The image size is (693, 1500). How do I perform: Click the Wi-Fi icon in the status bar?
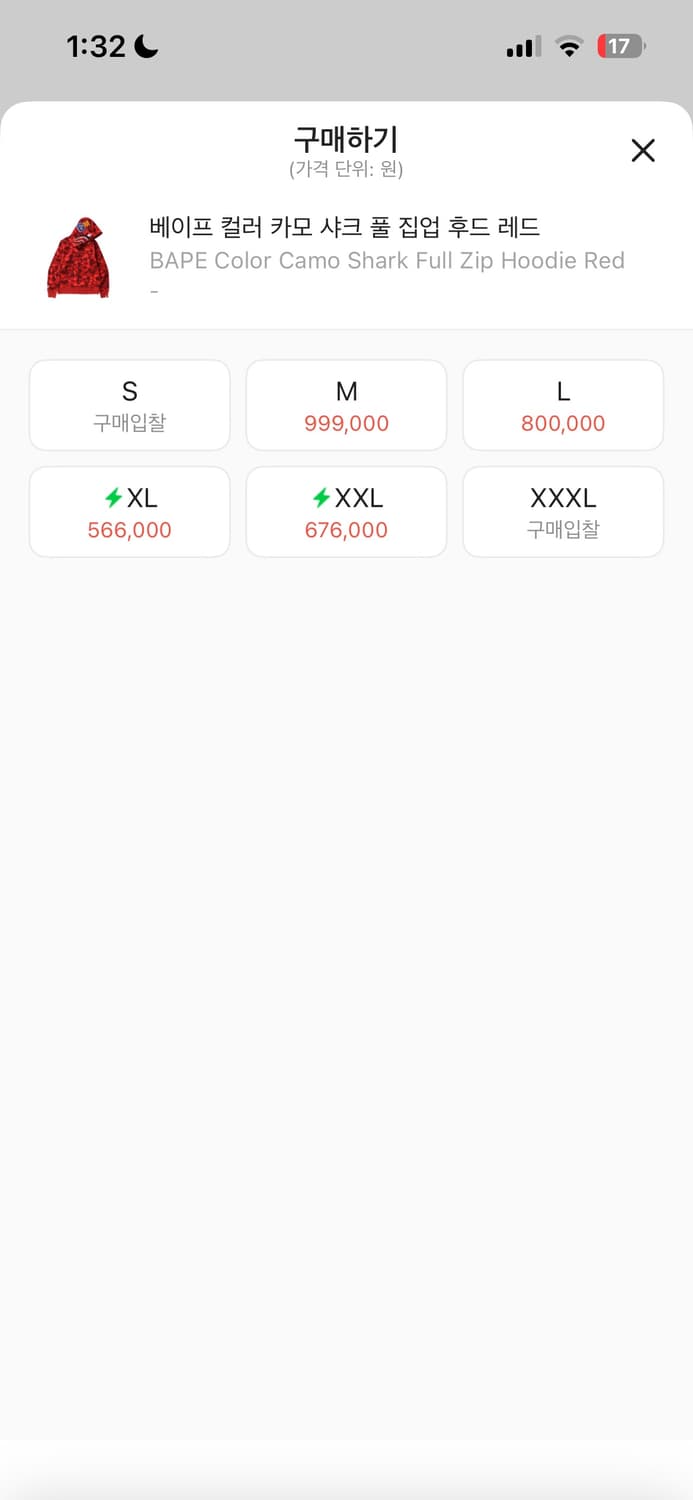569,46
